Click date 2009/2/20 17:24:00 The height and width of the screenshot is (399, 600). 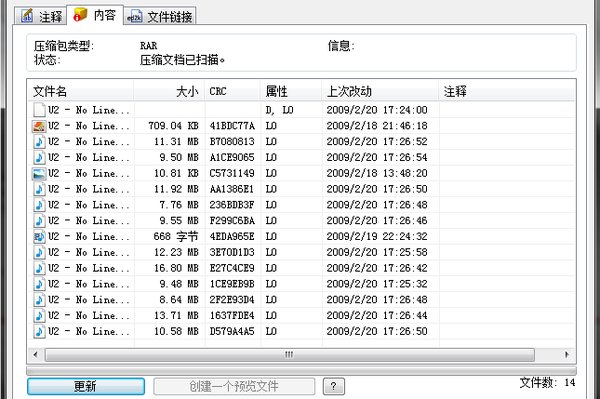tap(377, 110)
